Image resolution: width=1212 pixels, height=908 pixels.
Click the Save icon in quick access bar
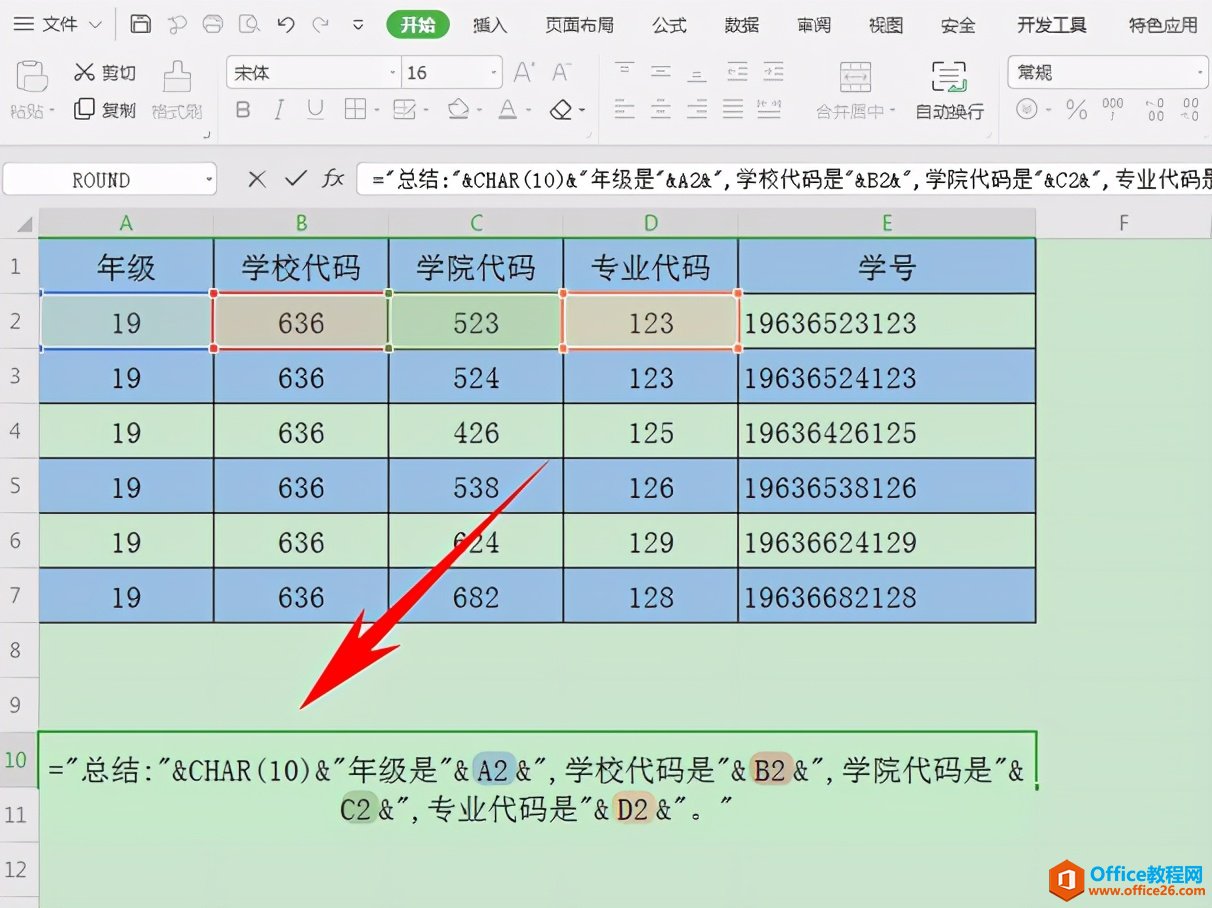point(141,24)
